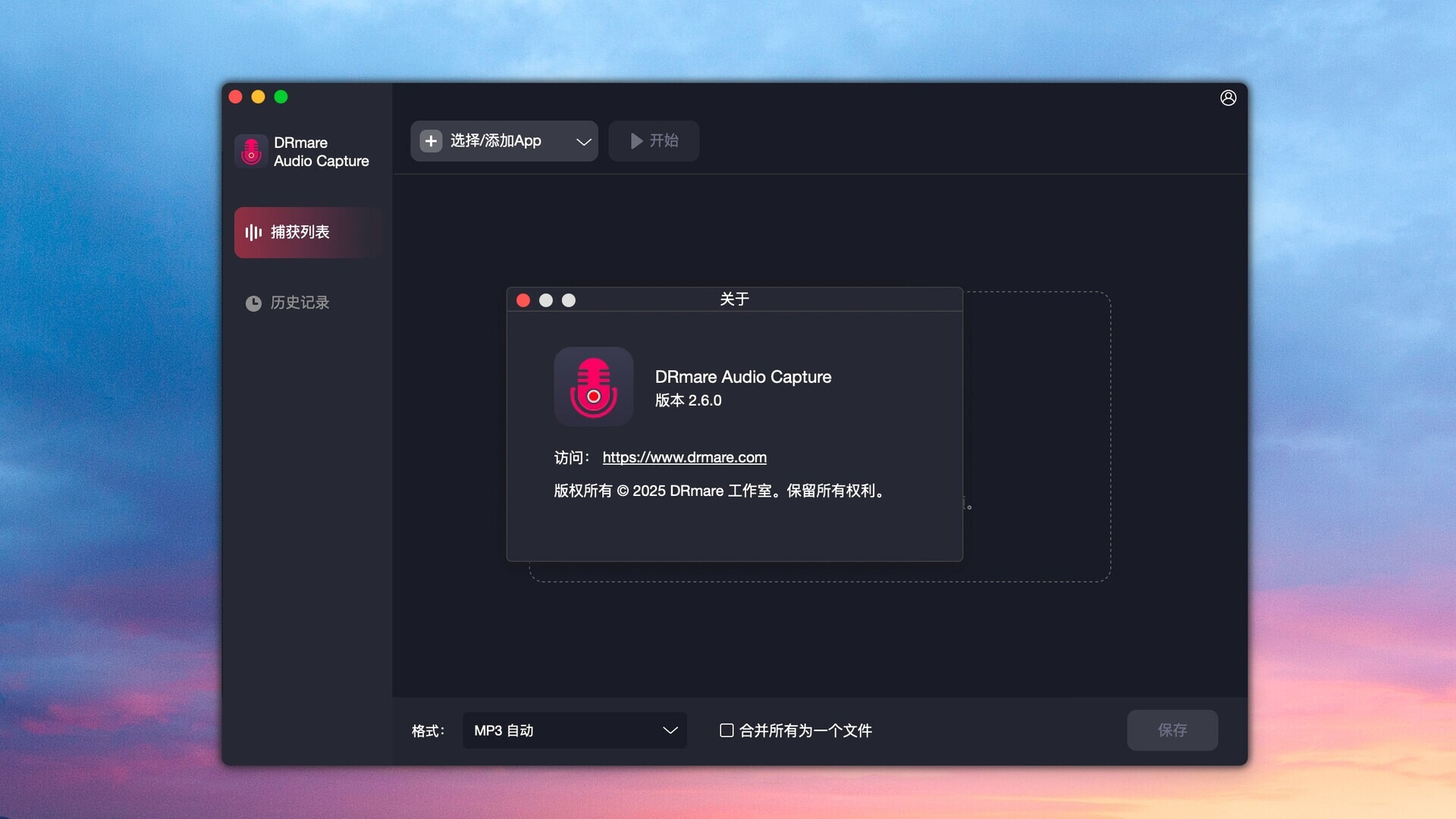The height and width of the screenshot is (819, 1456).
Task: Click the 版权所有 © 2025 copyright text
Action: point(719,491)
